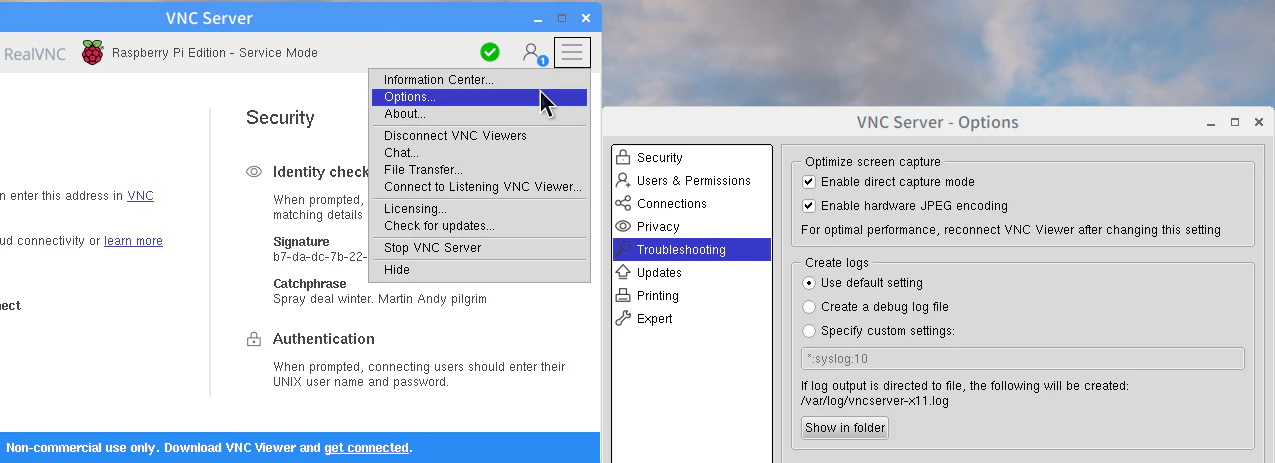Click the Updates arrow icon in sidebar
Image resolution: width=1275 pixels, height=463 pixels.
pos(623,272)
